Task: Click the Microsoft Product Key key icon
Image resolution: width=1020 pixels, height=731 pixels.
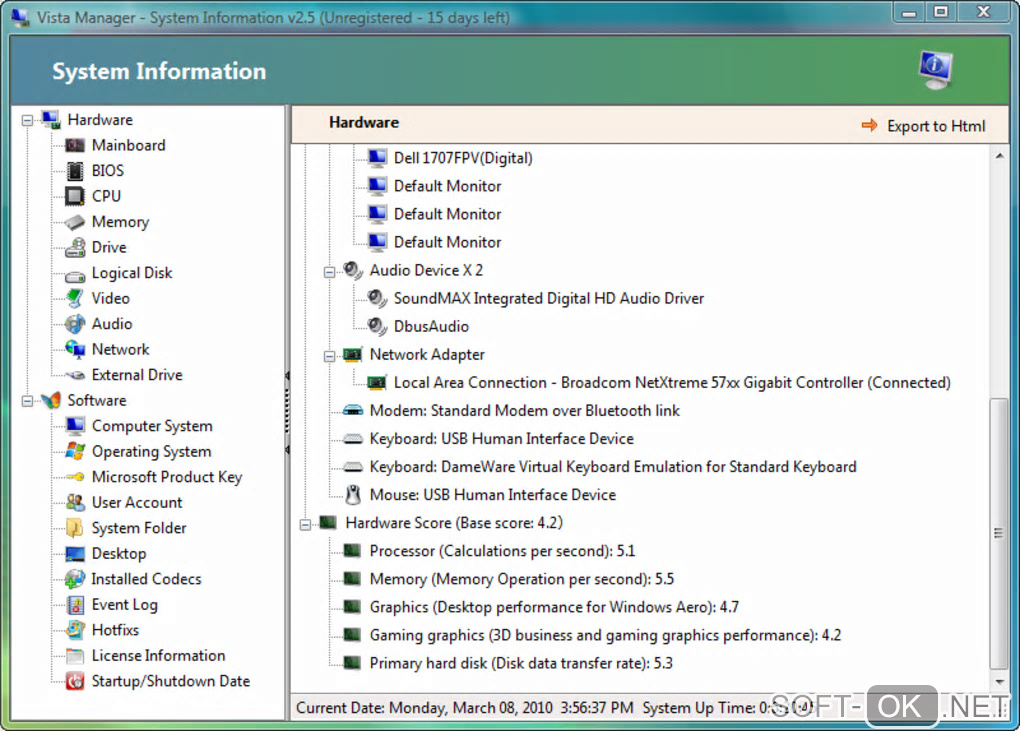Action: [x=75, y=477]
